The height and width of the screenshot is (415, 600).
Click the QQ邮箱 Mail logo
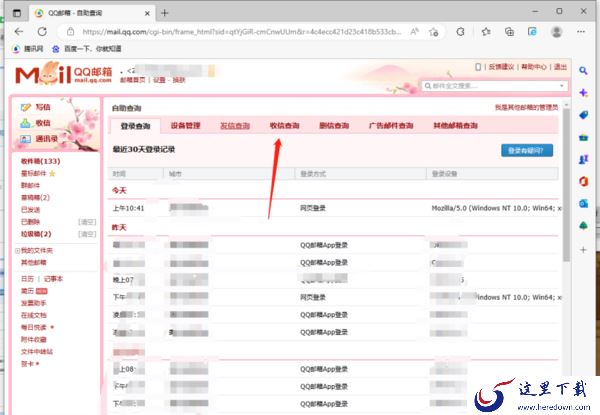[63, 73]
